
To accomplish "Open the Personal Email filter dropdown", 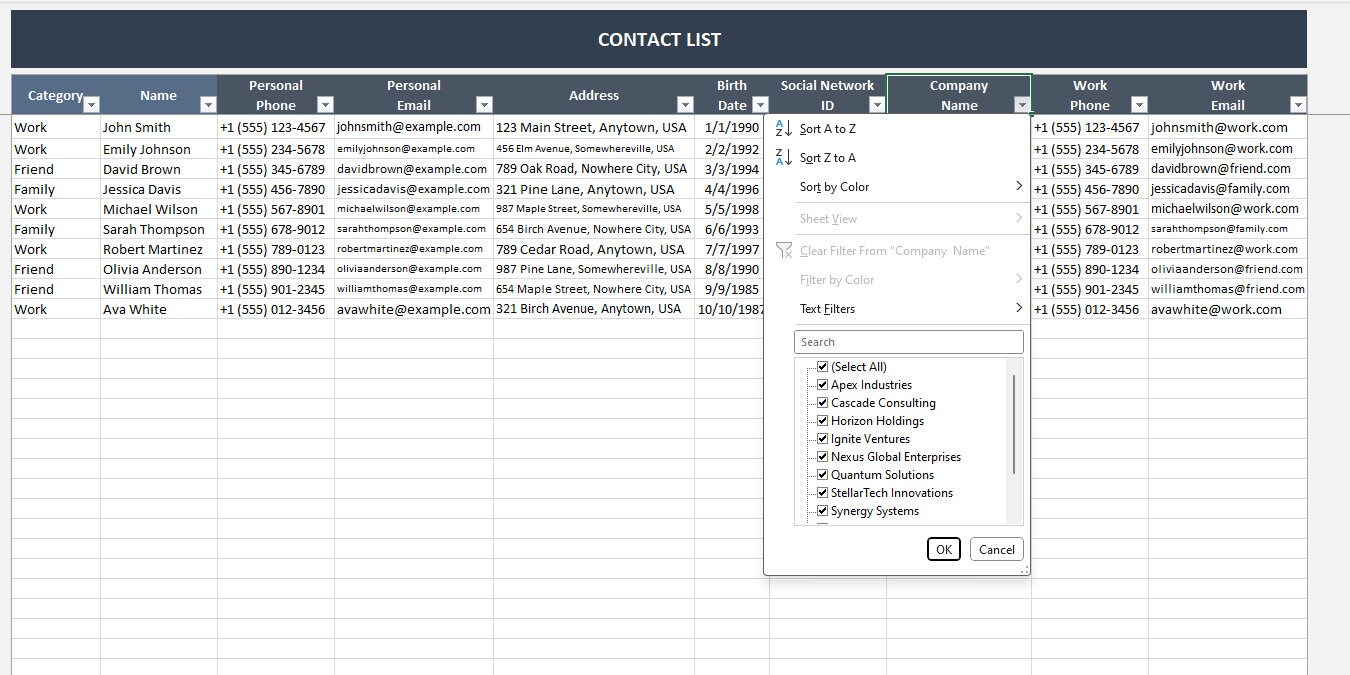I will pyautogui.click(x=484, y=104).
